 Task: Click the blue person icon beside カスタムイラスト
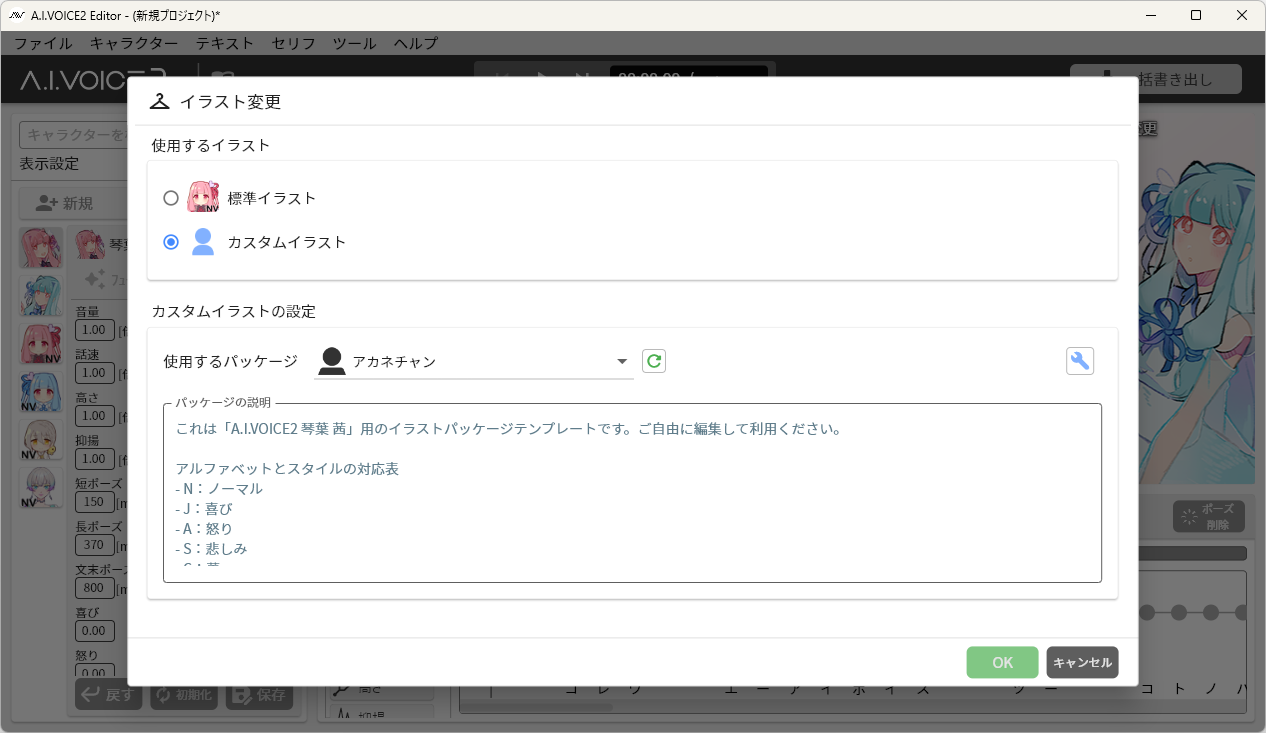click(203, 242)
